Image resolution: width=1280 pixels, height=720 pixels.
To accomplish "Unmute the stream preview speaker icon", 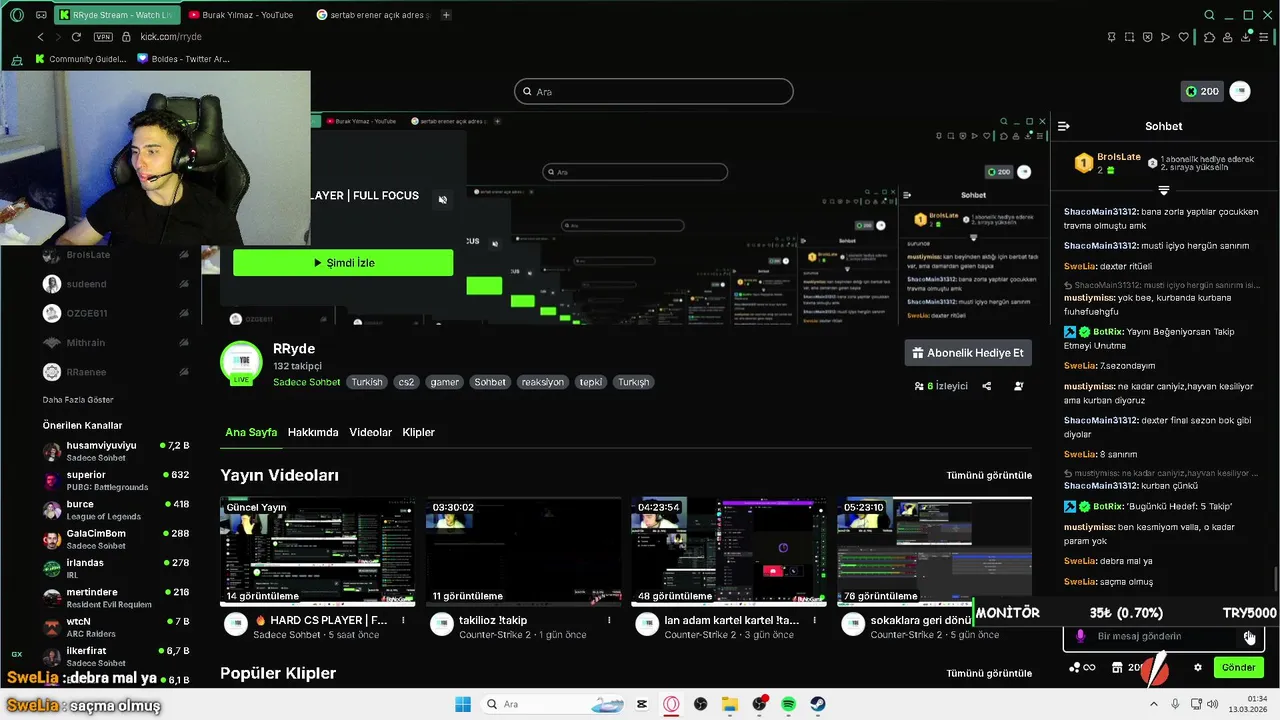I will (443, 199).
